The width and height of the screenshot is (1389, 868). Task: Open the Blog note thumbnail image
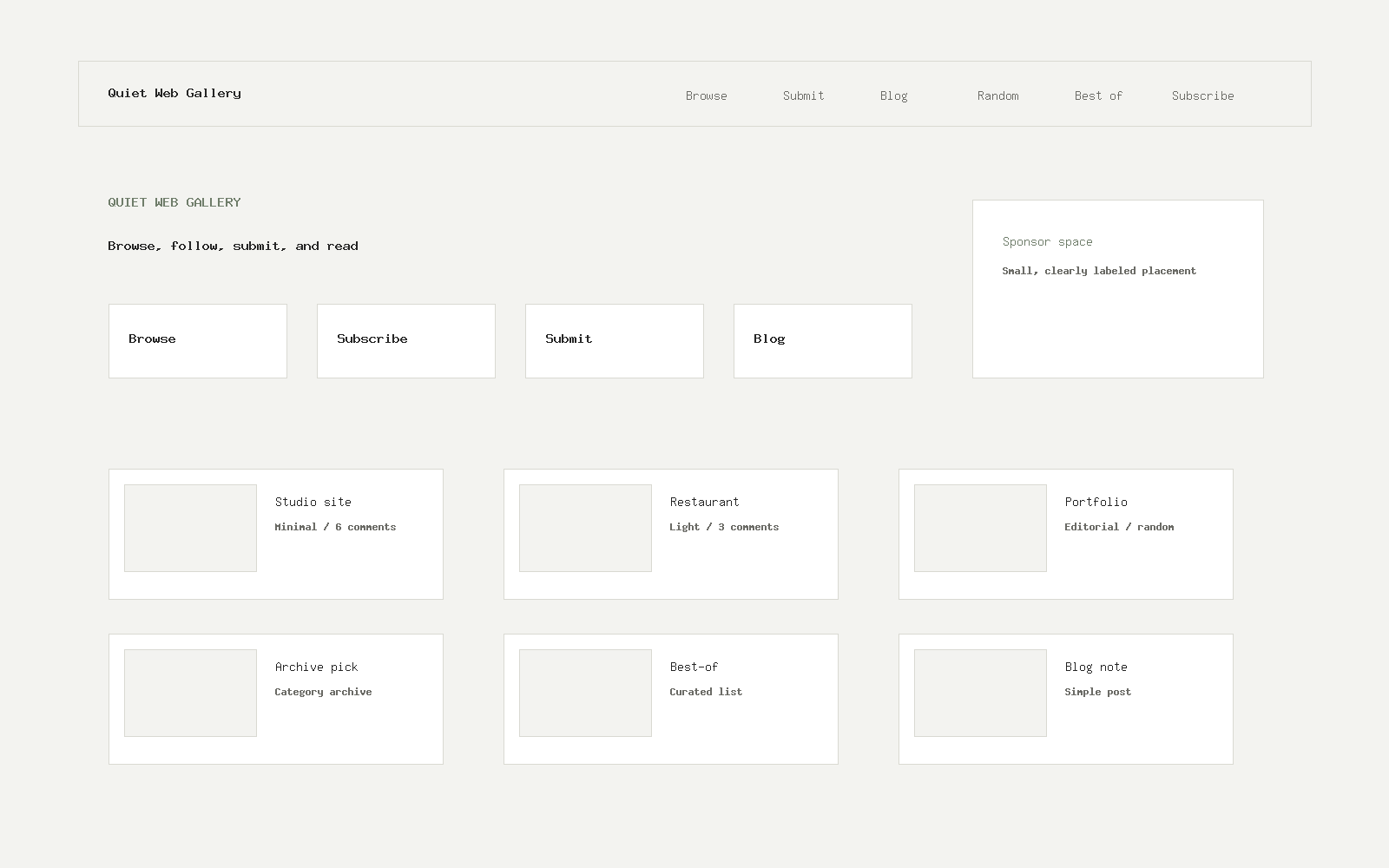(x=980, y=693)
